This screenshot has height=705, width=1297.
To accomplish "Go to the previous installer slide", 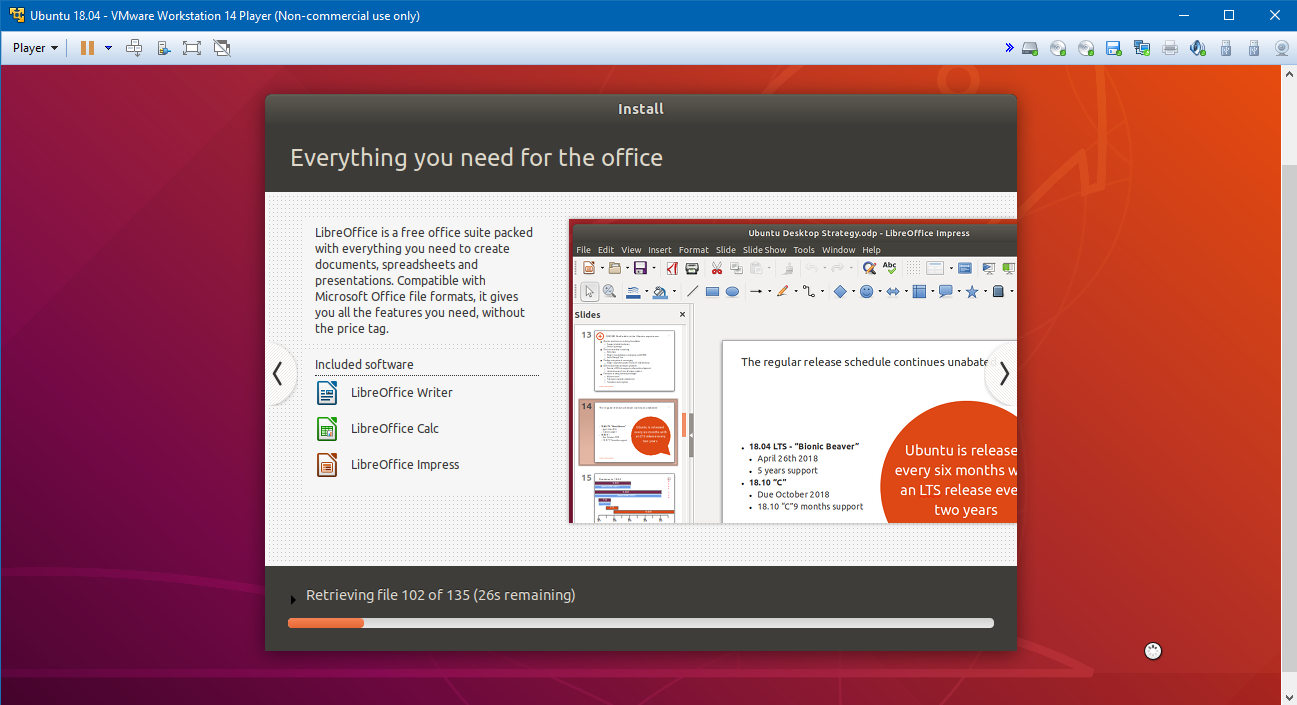I will pos(278,374).
